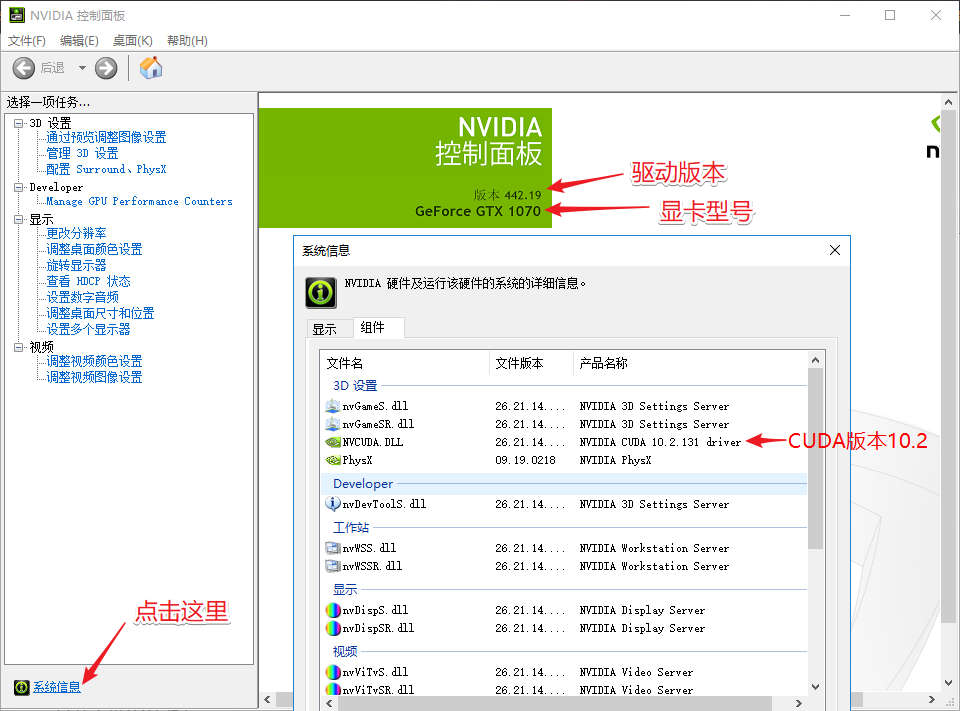Select the '09.19.0218' version cell

point(525,460)
